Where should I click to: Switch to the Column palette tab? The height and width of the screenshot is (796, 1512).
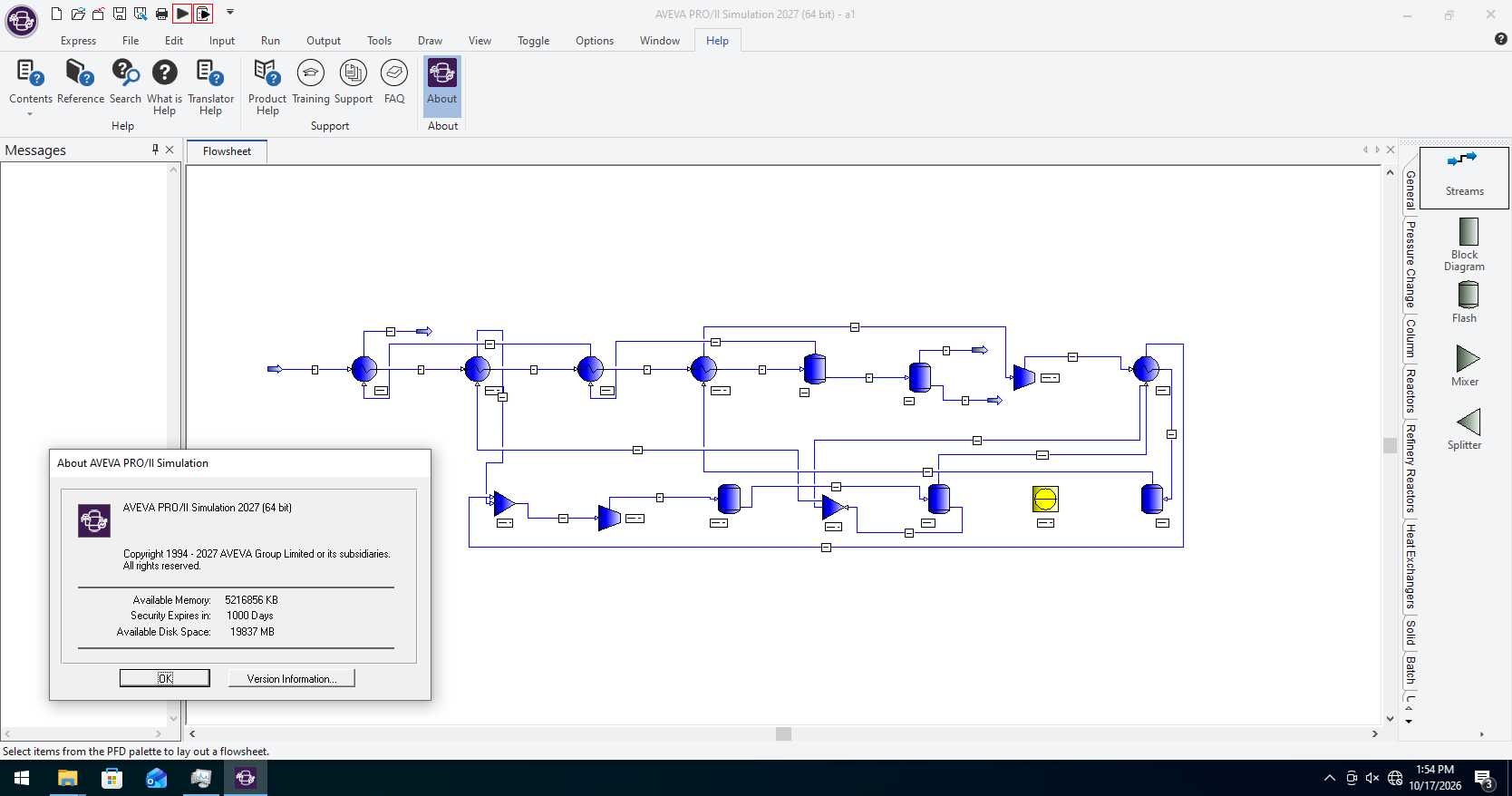[1410, 339]
